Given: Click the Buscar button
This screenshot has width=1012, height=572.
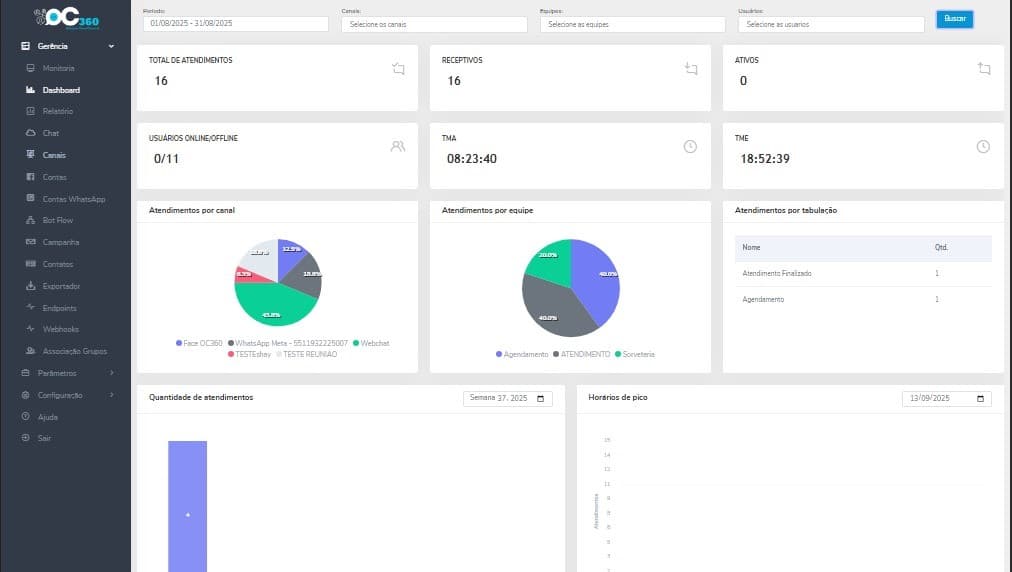Looking at the screenshot, I should pos(955,19).
